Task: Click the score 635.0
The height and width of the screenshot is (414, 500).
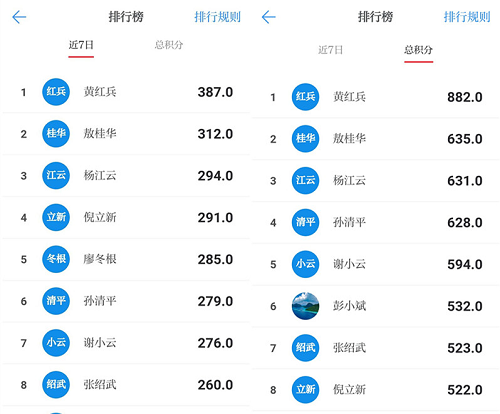Action: (465, 139)
